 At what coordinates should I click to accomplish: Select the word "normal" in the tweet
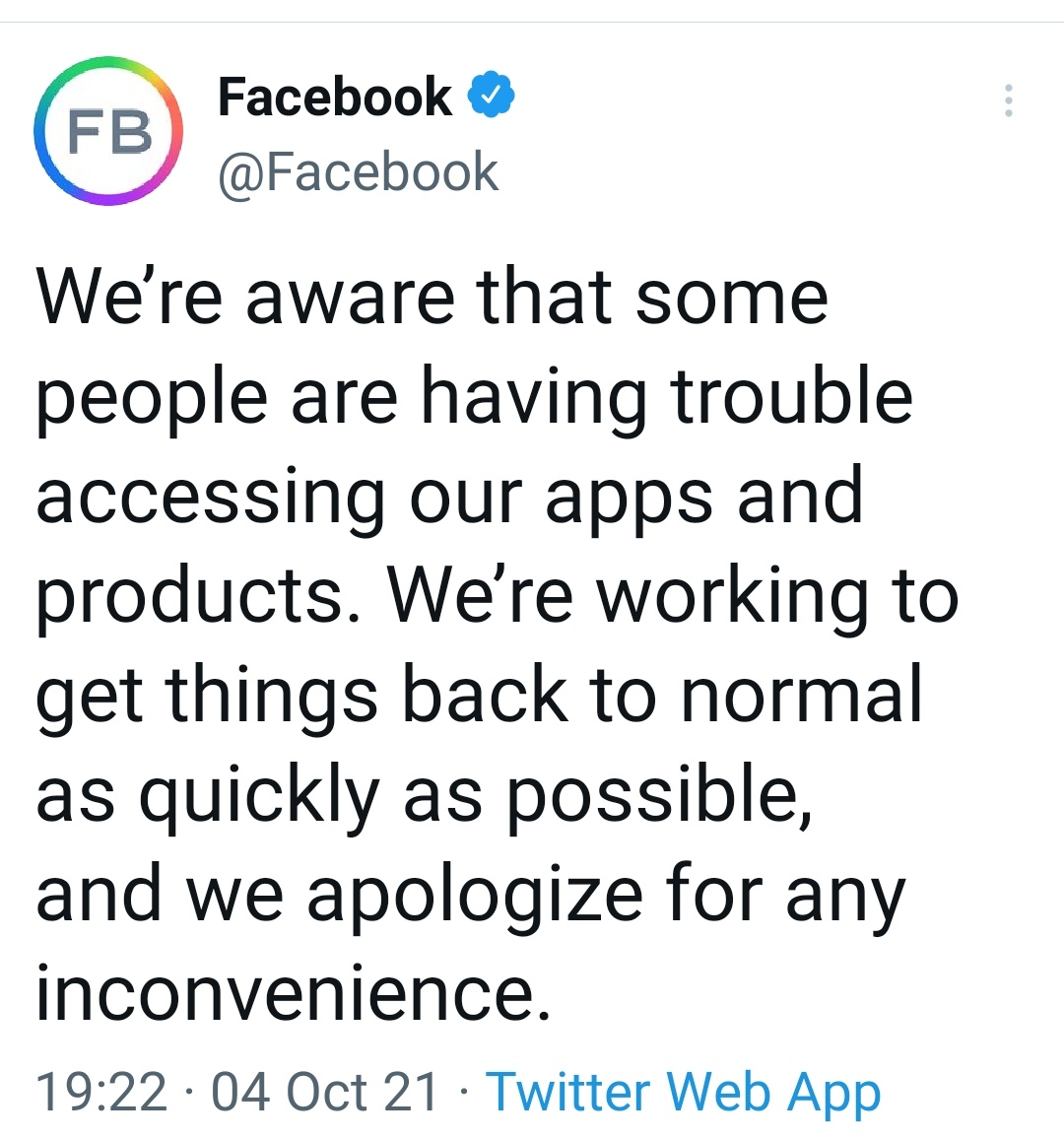[802, 694]
